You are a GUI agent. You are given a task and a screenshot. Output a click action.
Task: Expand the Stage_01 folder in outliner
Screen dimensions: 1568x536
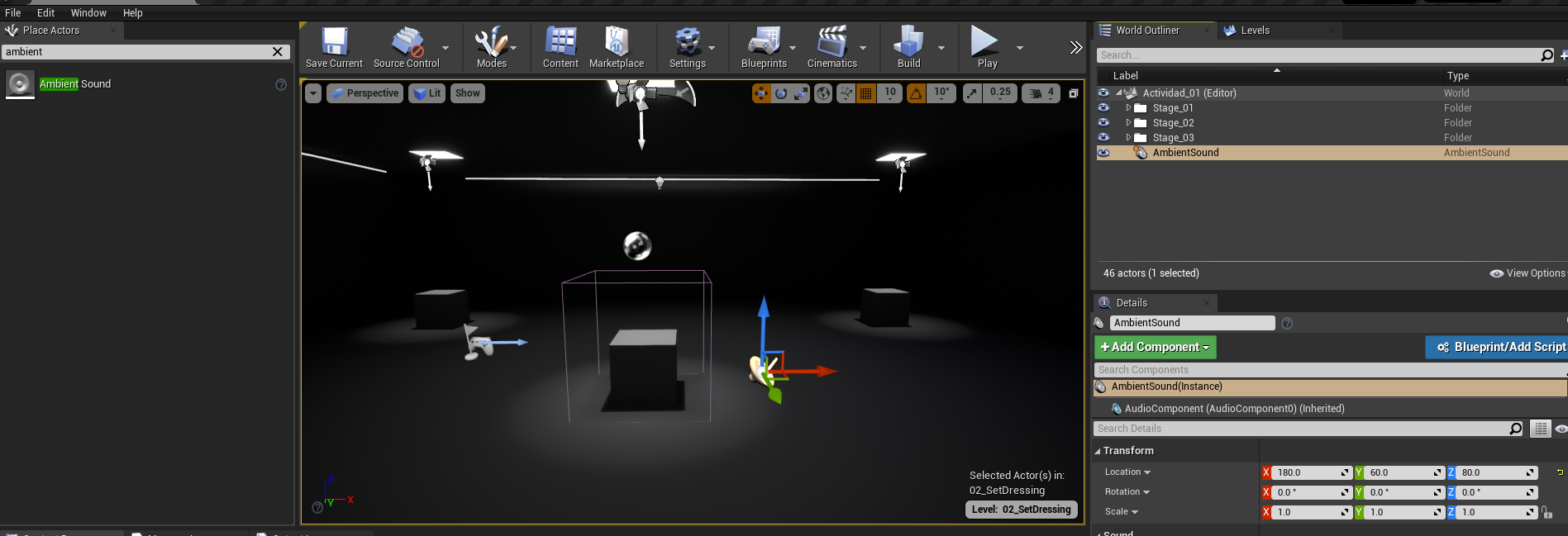(1128, 108)
